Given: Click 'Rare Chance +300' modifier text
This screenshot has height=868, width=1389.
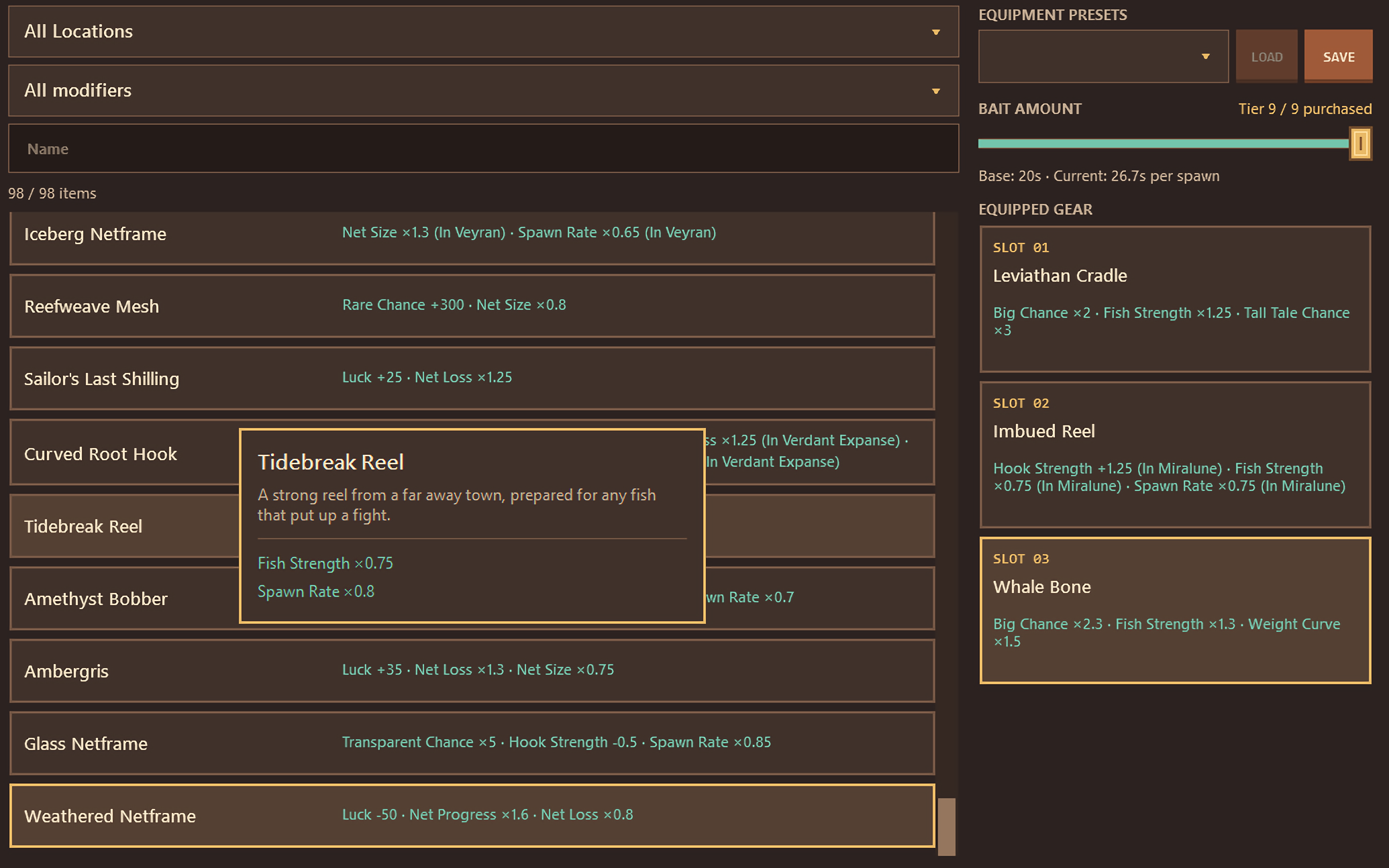Looking at the screenshot, I should click(403, 305).
